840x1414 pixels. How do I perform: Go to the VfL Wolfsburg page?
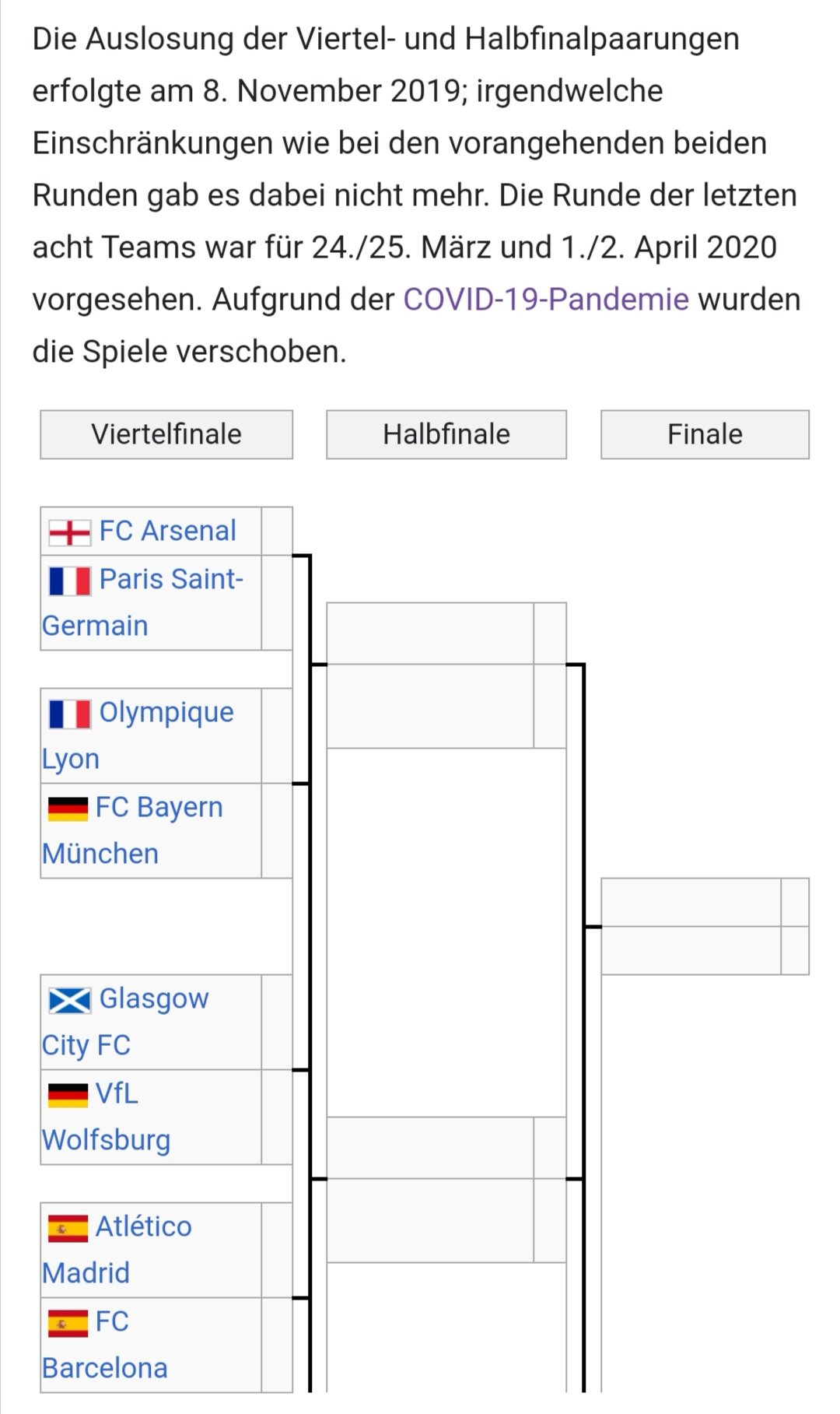tap(107, 1117)
